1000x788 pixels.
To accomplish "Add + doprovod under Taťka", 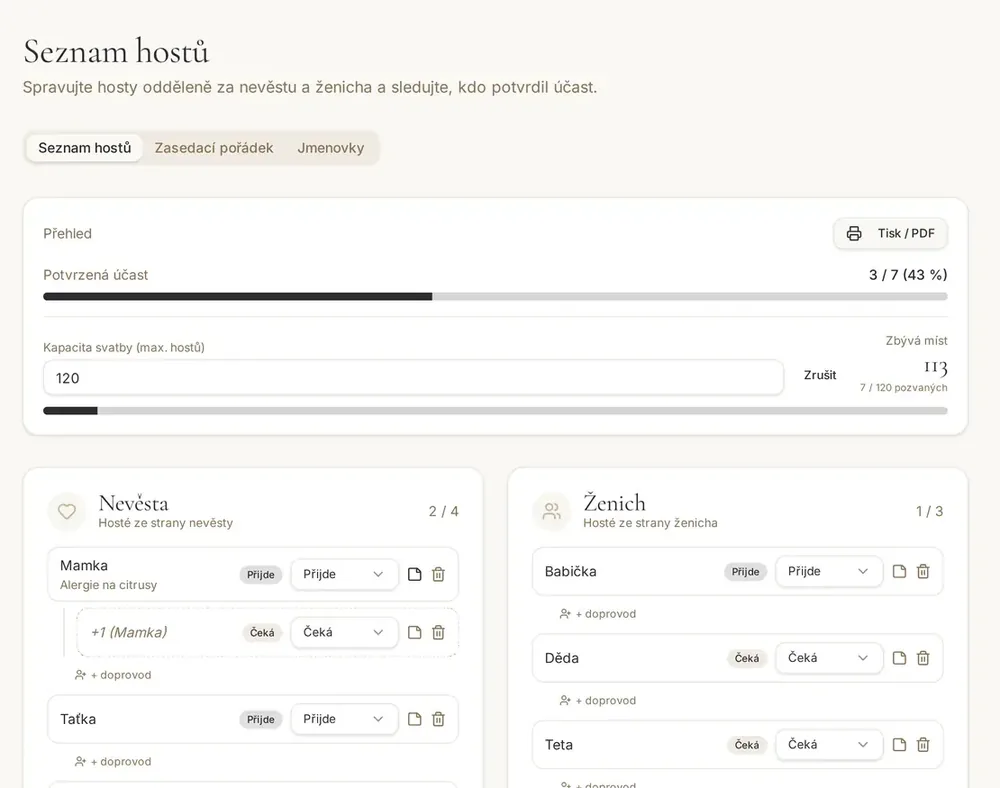I will tap(114, 761).
